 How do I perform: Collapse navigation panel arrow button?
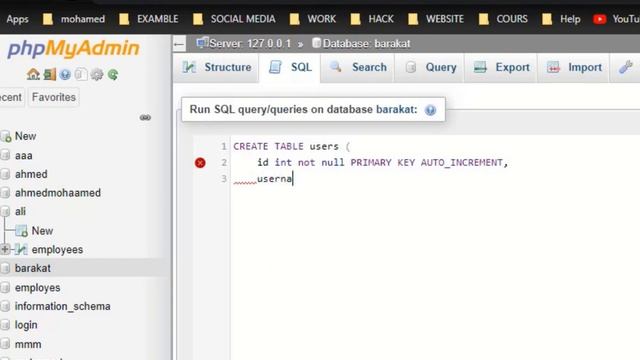(179, 44)
